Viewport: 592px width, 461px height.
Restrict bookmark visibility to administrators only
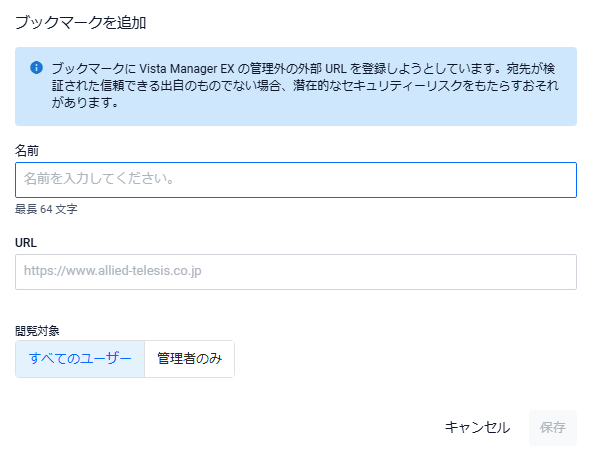pos(190,359)
